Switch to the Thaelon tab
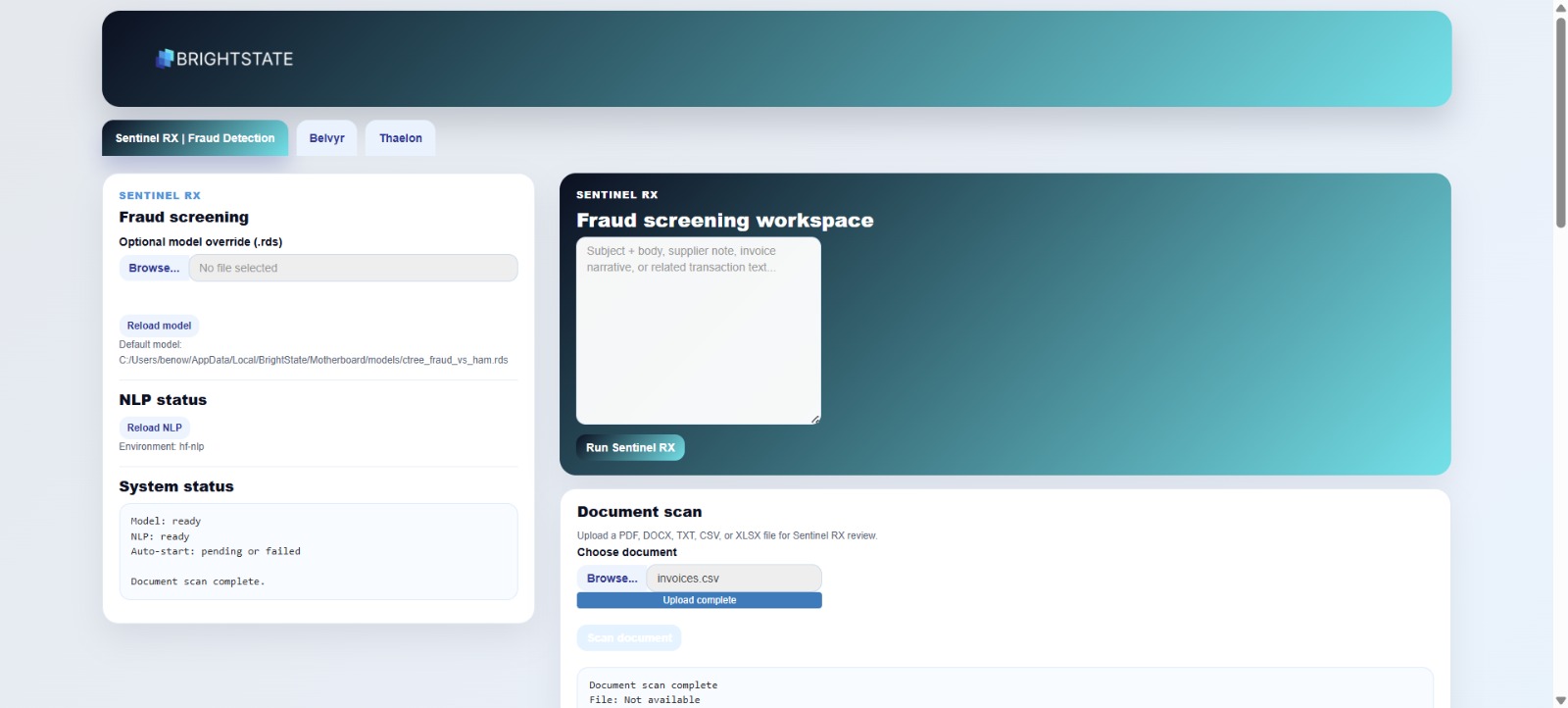The image size is (1568, 708). pos(401,138)
